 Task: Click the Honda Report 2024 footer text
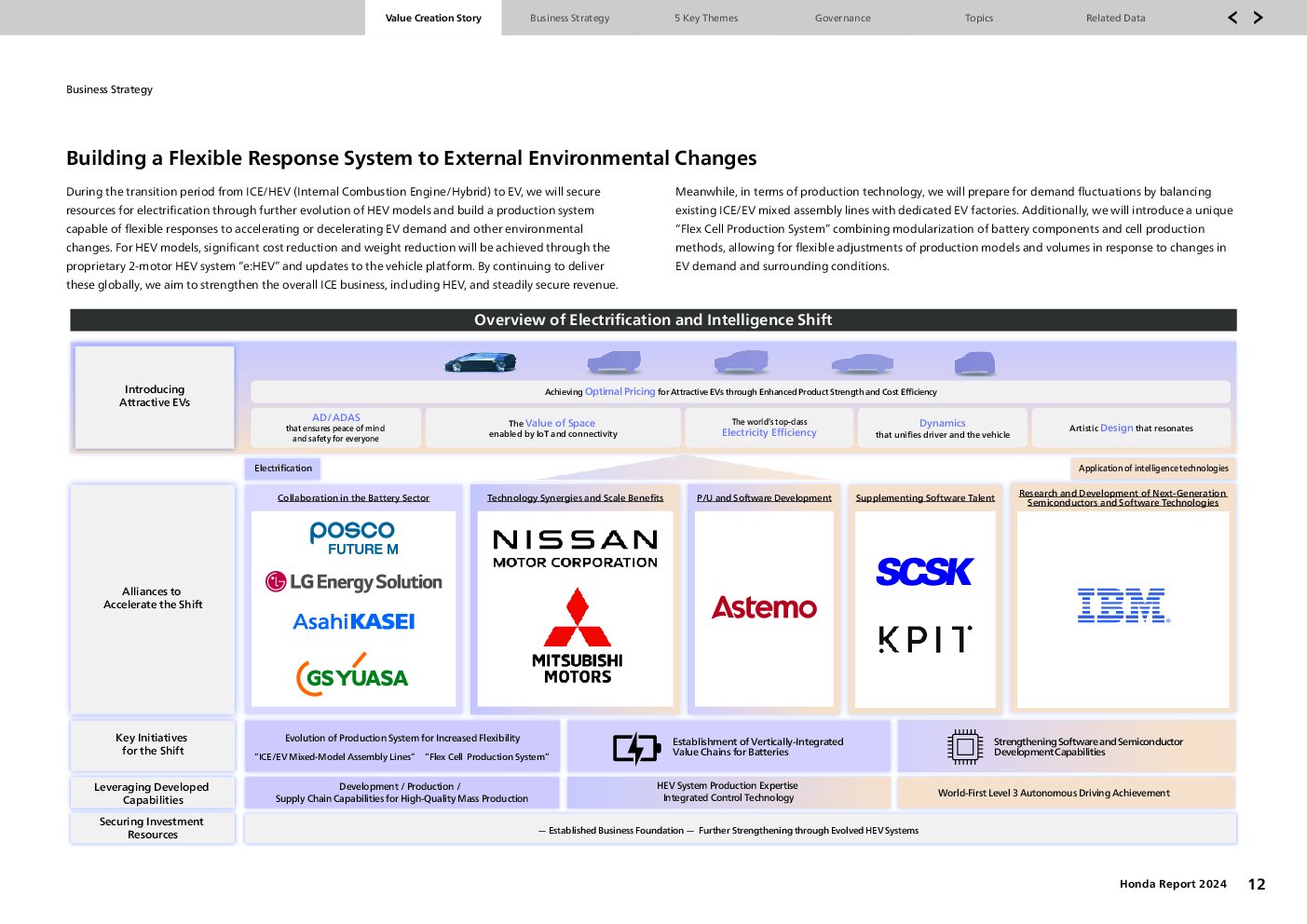(x=1173, y=884)
